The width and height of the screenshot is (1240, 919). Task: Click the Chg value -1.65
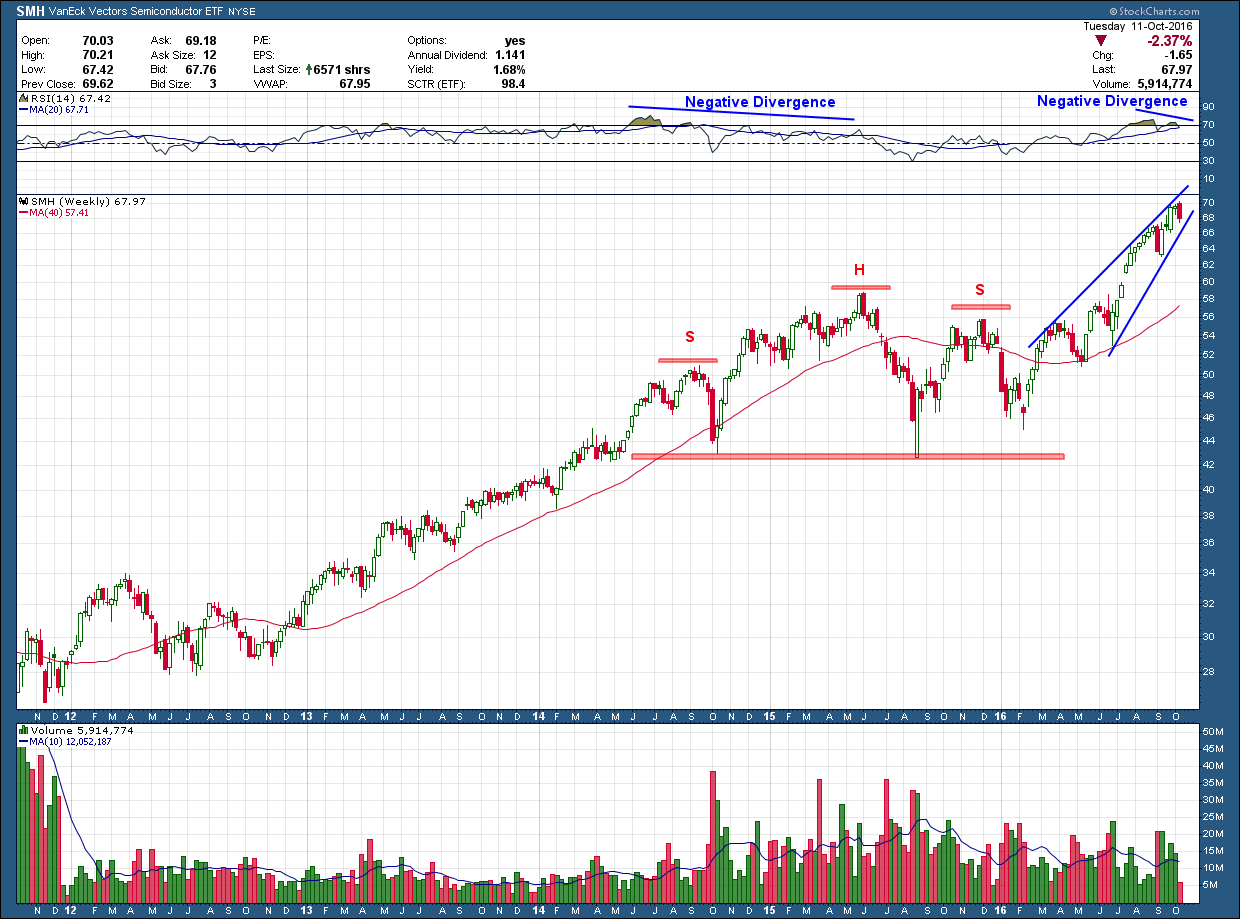point(1177,55)
